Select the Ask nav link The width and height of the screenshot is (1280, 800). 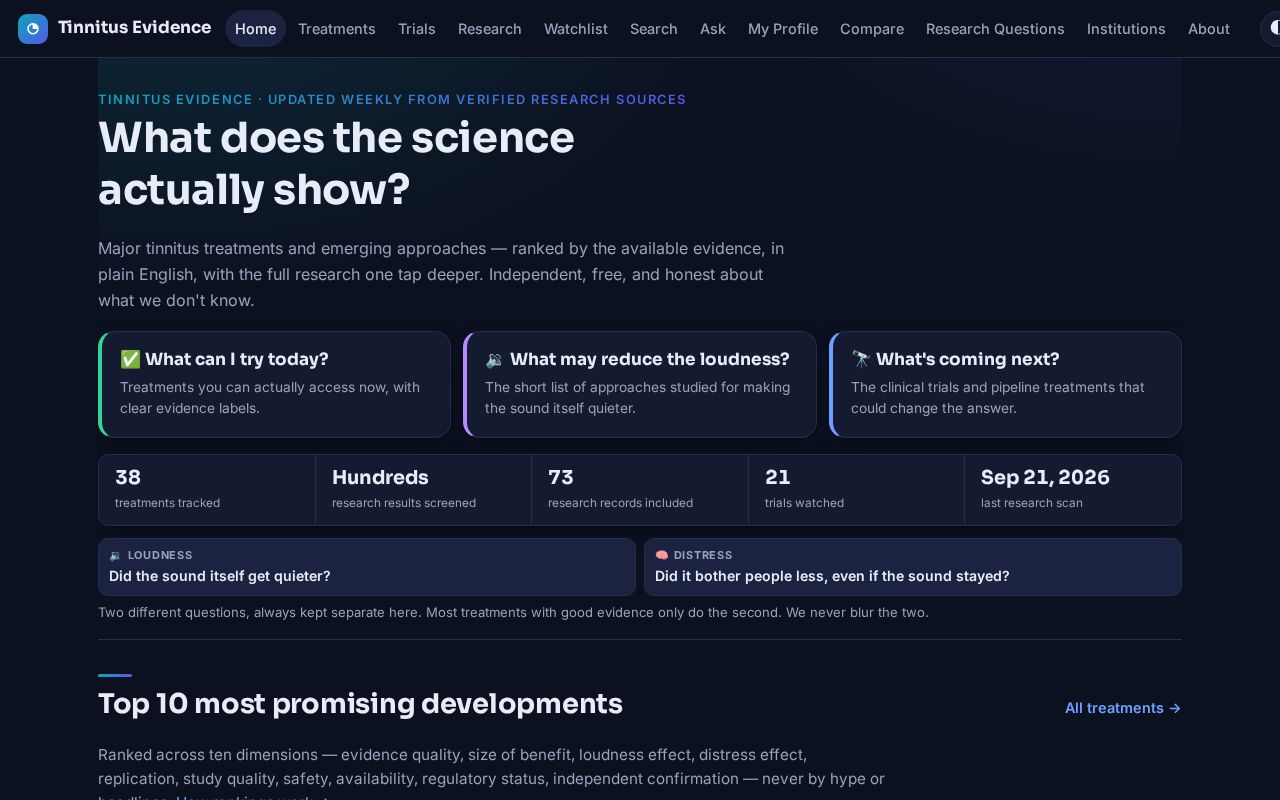point(713,29)
